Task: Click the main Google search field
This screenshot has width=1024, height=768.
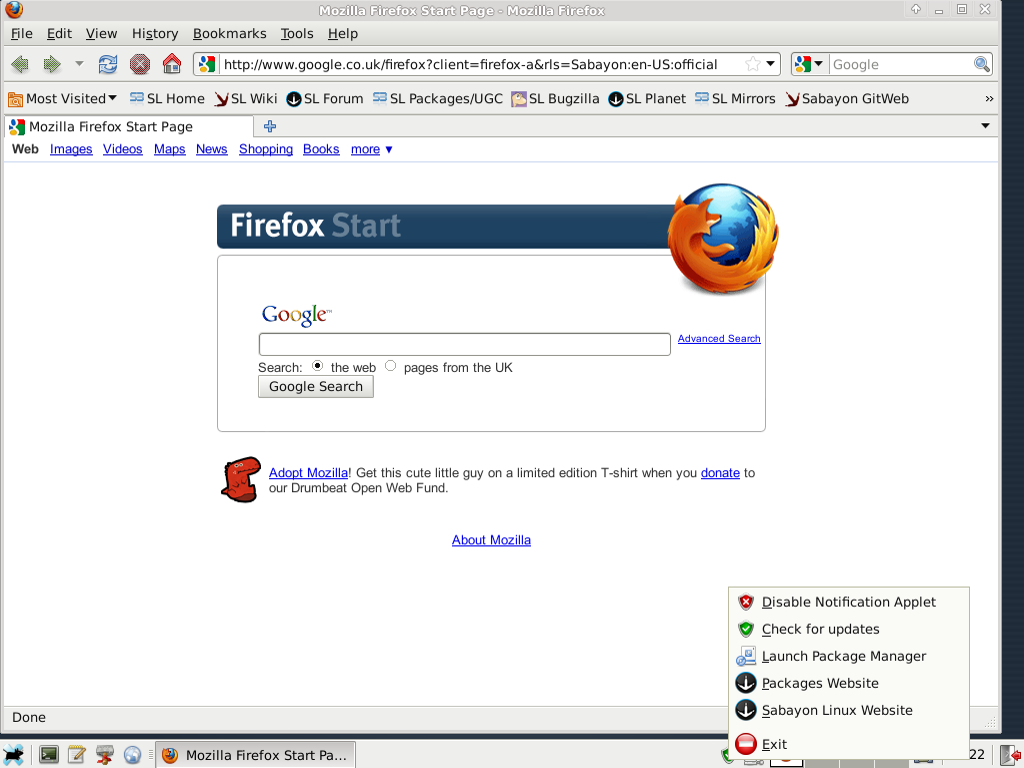Action: click(464, 344)
